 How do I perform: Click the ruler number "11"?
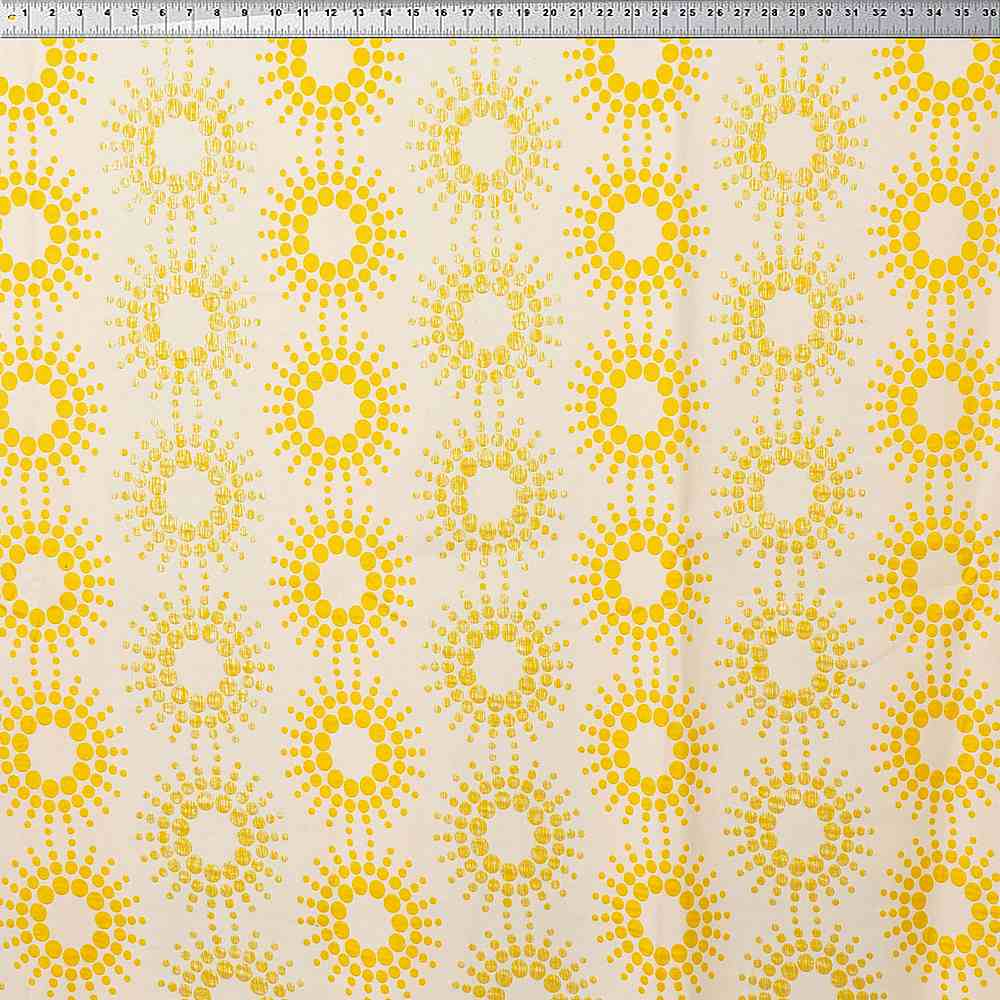[302, 12]
